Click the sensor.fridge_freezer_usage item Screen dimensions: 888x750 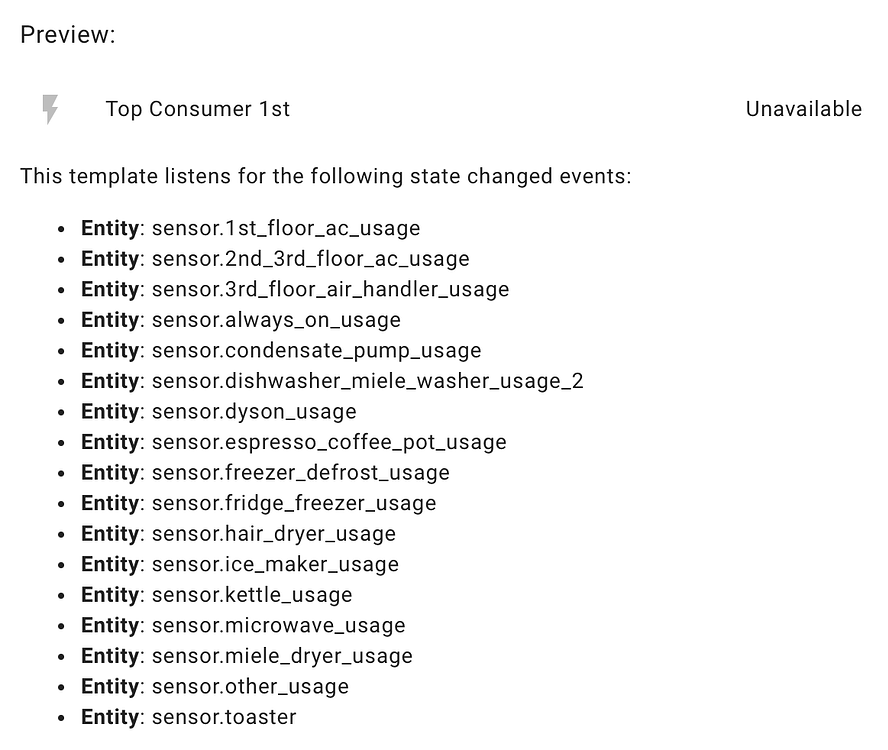(x=258, y=503)
